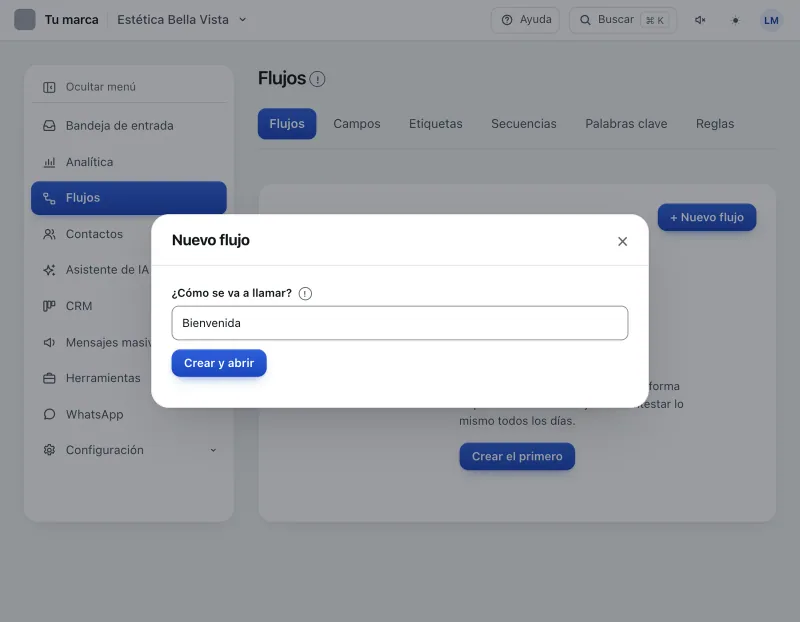This screenshot has width=800, height=622.
Task: Open the LM user avatar menu
Action: point(771,20)
